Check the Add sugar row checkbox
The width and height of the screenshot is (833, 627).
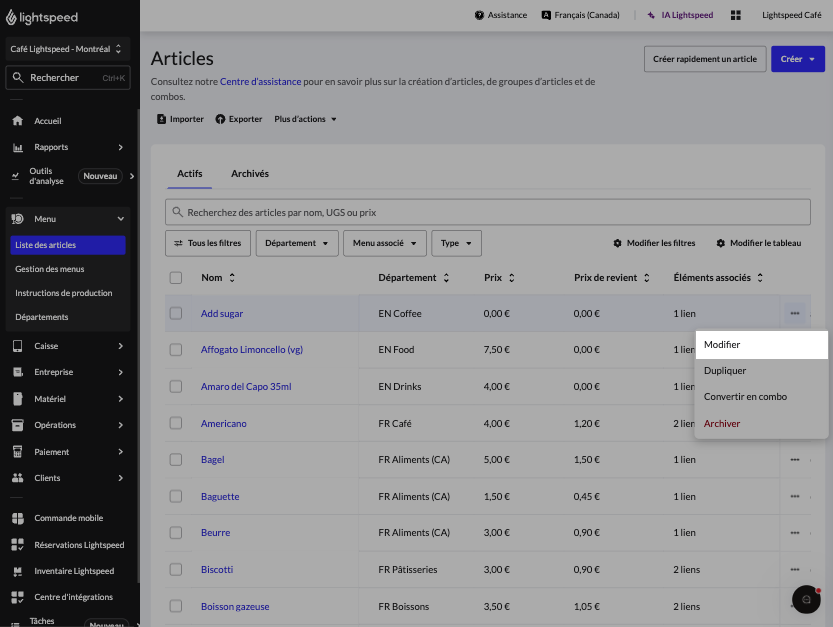(176, 314)
